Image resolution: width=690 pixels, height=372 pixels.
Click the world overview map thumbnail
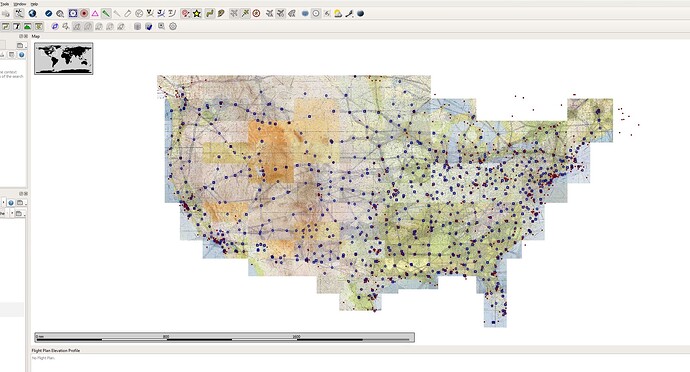pyautogui.click(x=64, y=59)
